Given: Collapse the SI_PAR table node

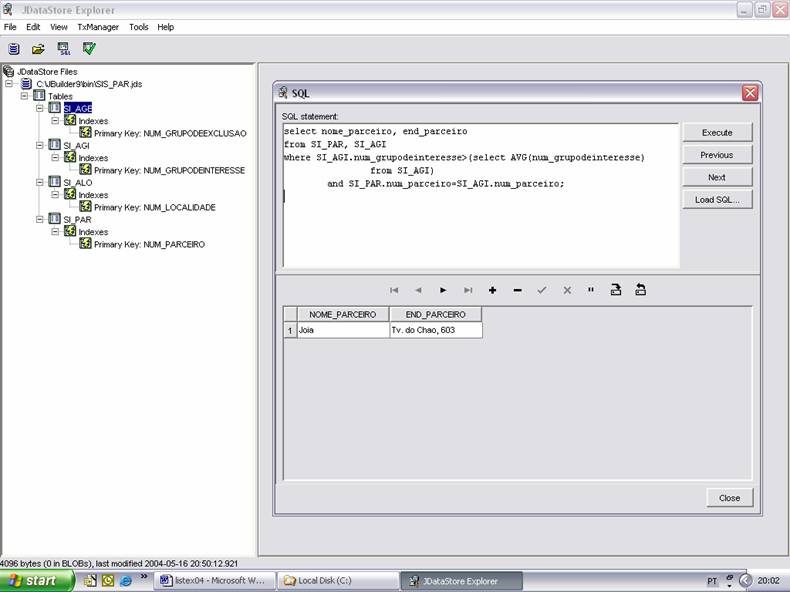Looking at the screenshot, I should click(x=39, y=219).
